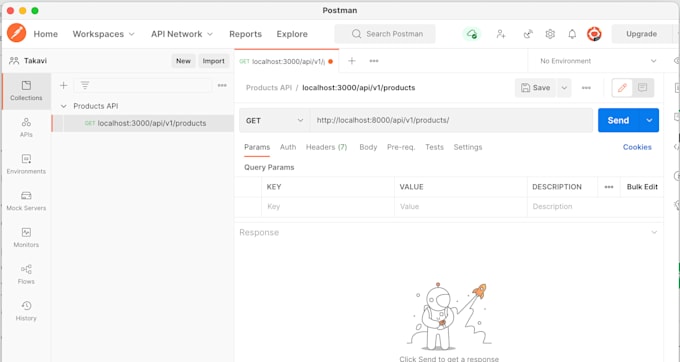Open a new request tab with plus
680x362 pixels.
tap(352, 61)
